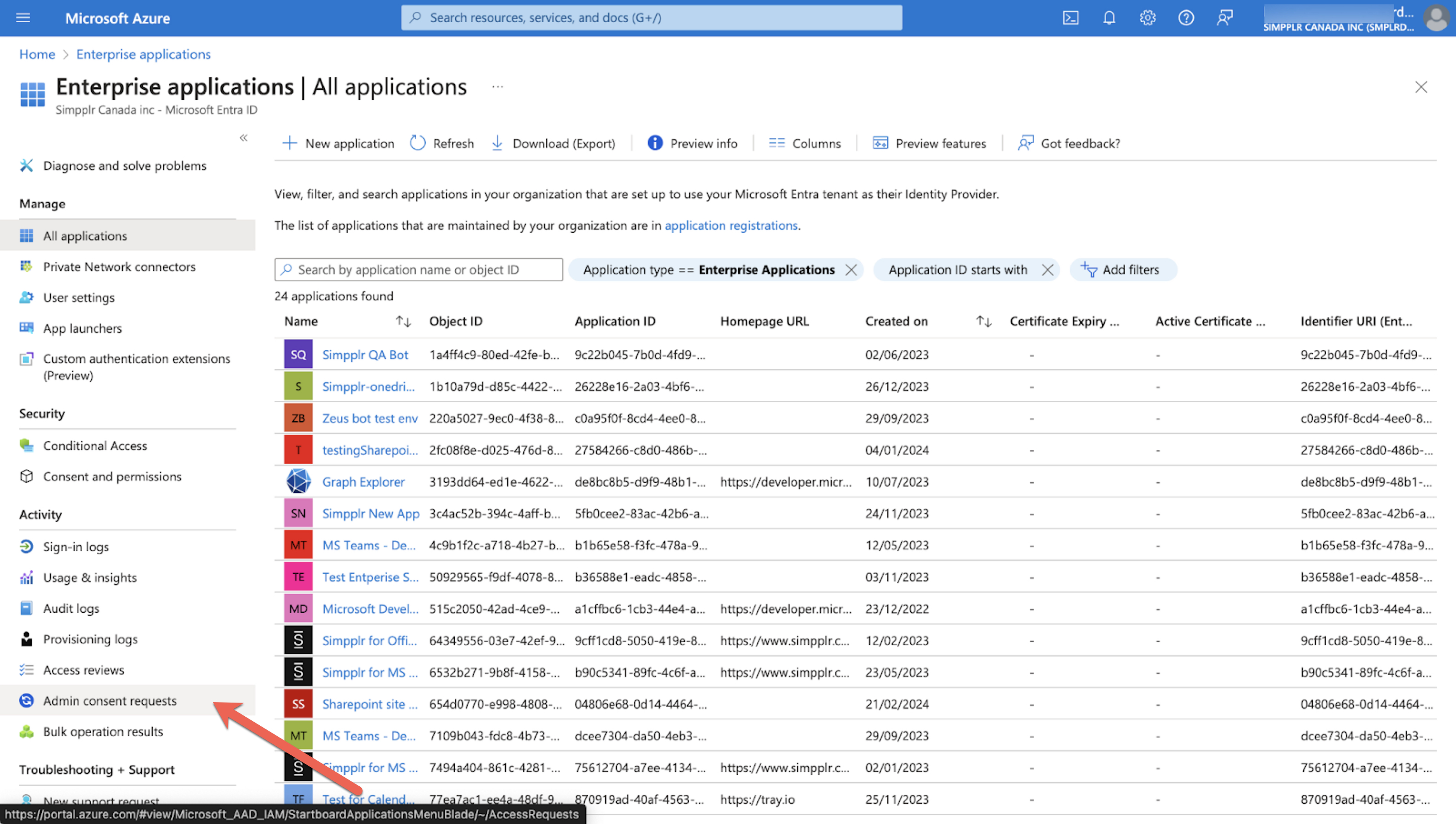
Task: Open Access reviews
Action: click(x=83, y=669)
